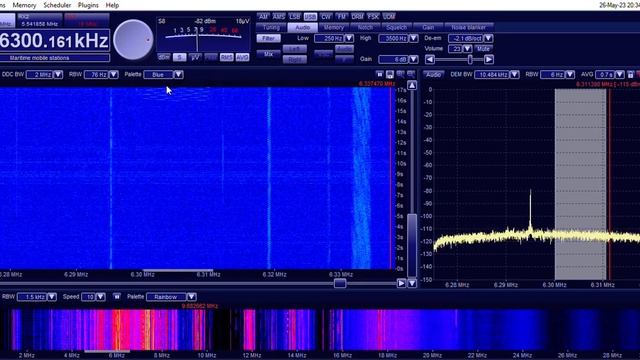
Task: Click the frequency tuning knob
Action: [x=133, y=40]
